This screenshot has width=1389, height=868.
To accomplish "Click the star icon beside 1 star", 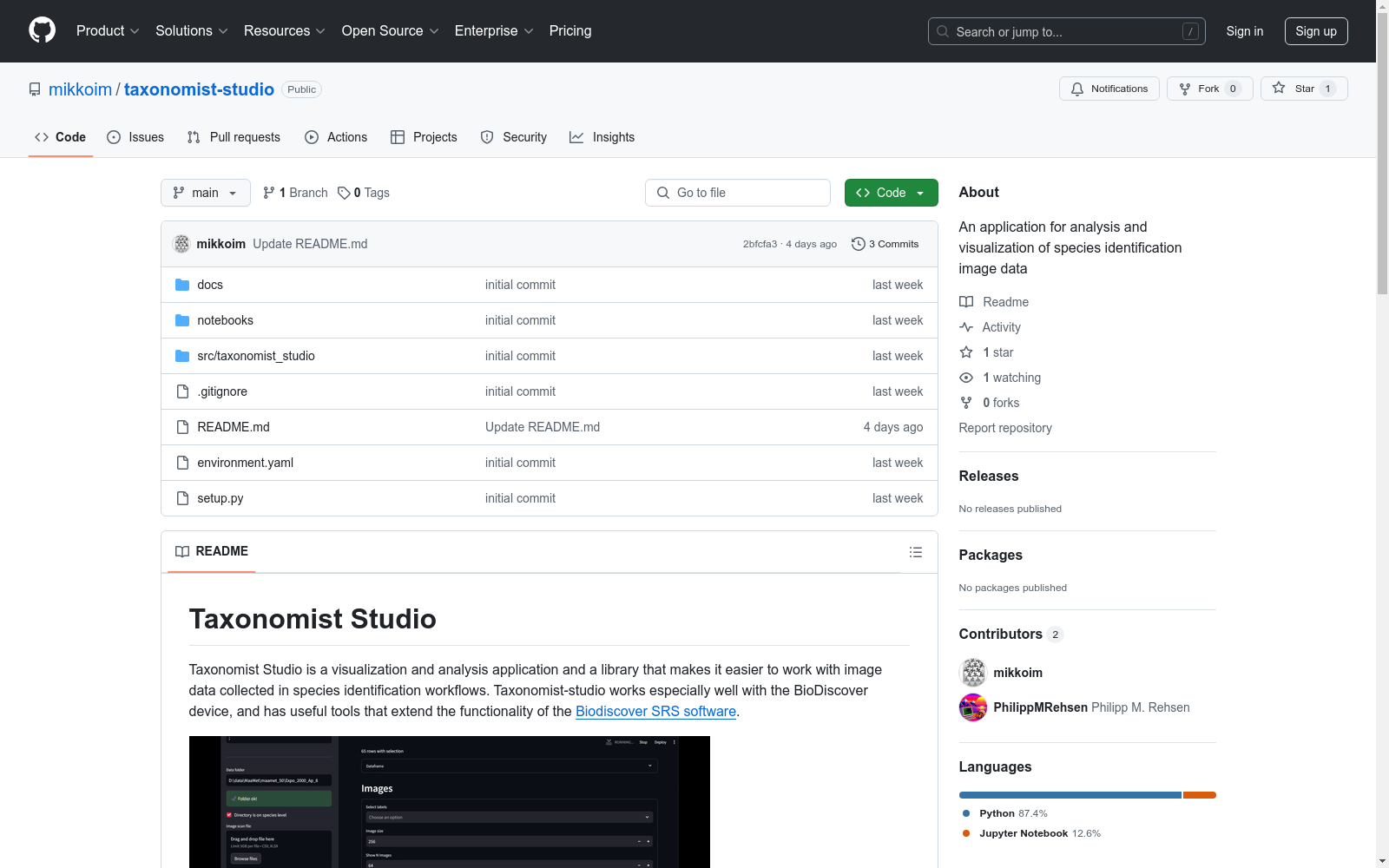I will pyautogui.click(x=966, y=352).
